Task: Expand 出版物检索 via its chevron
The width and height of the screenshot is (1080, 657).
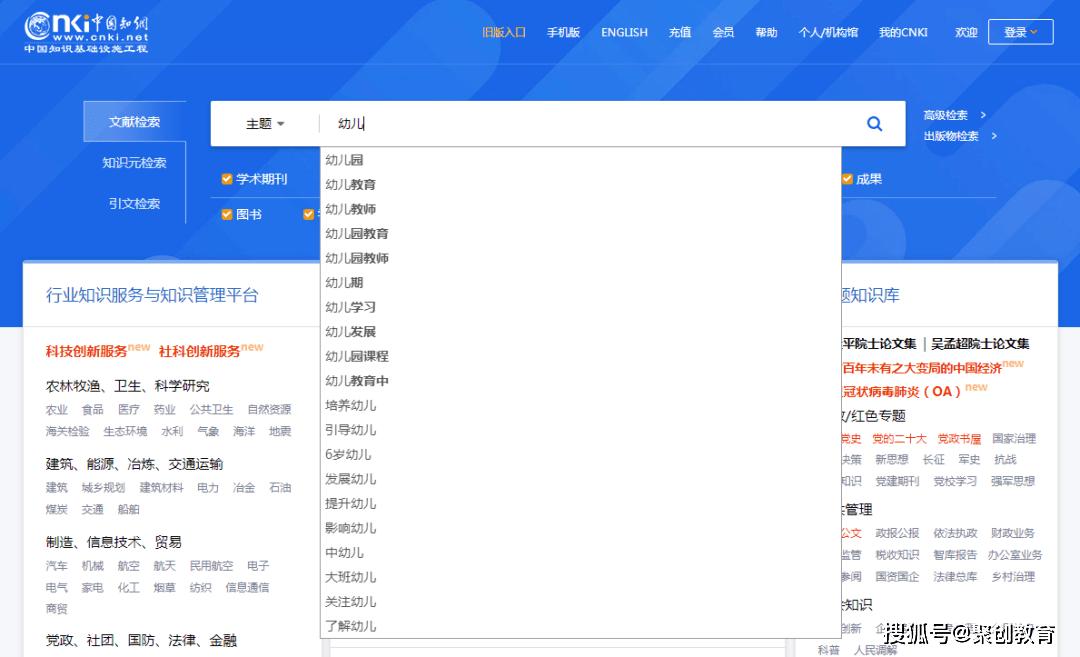Action: [994, 136]
